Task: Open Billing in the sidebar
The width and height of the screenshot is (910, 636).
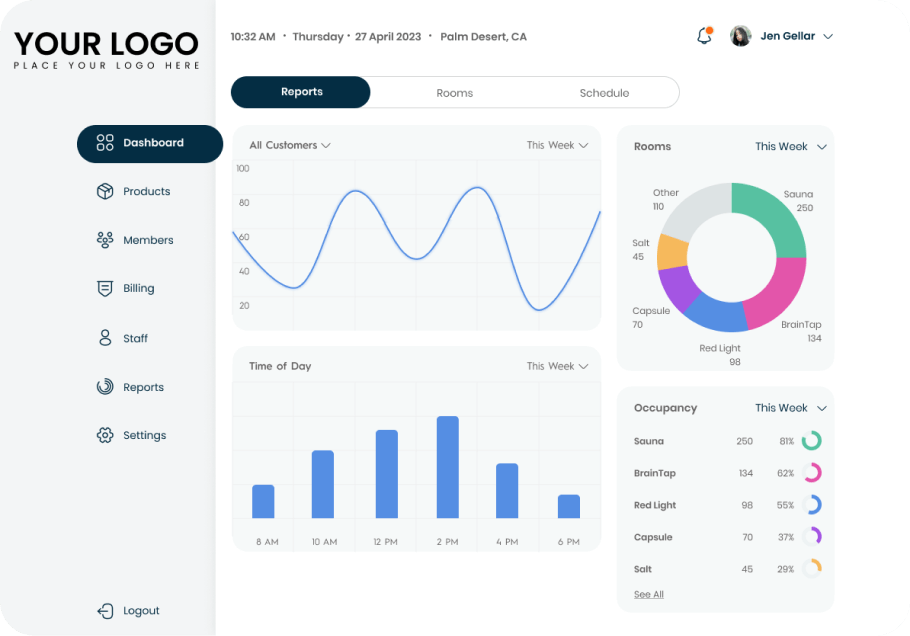Action: click(126, 288)
